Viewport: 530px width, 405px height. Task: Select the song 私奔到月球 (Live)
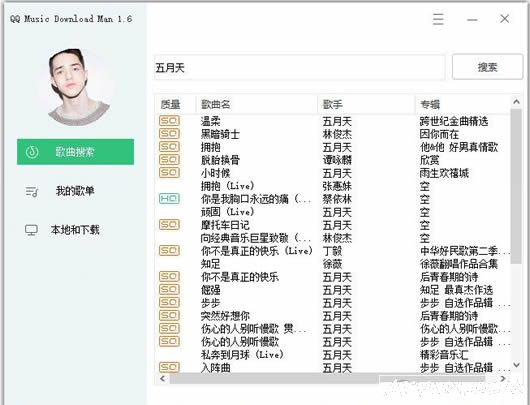coord(242,355)
